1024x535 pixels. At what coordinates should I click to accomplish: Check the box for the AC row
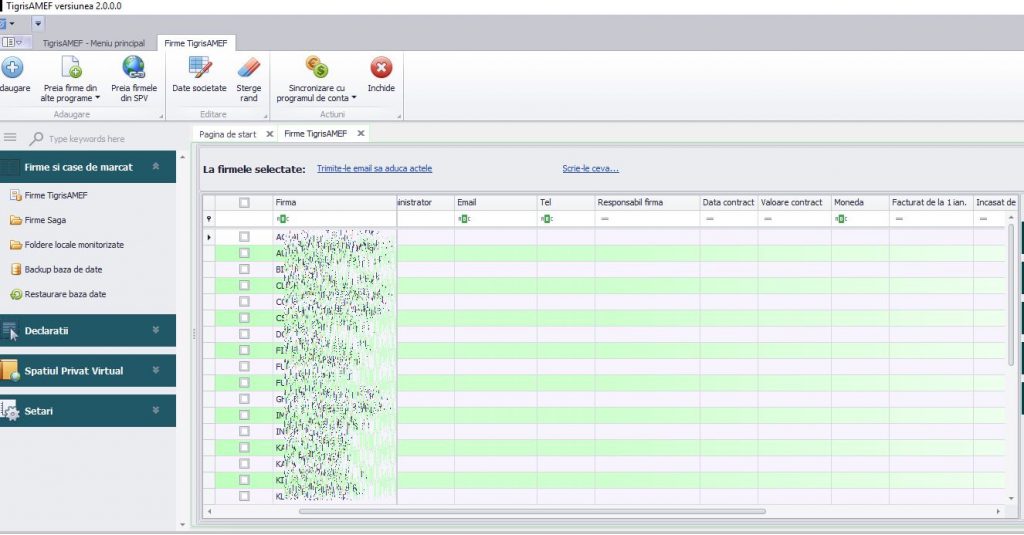[x=244, y=236]
